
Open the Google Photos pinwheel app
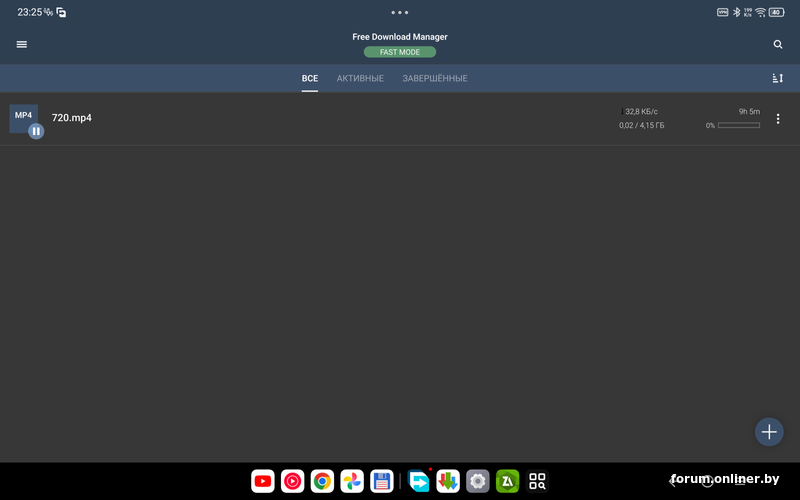(352, 481)
